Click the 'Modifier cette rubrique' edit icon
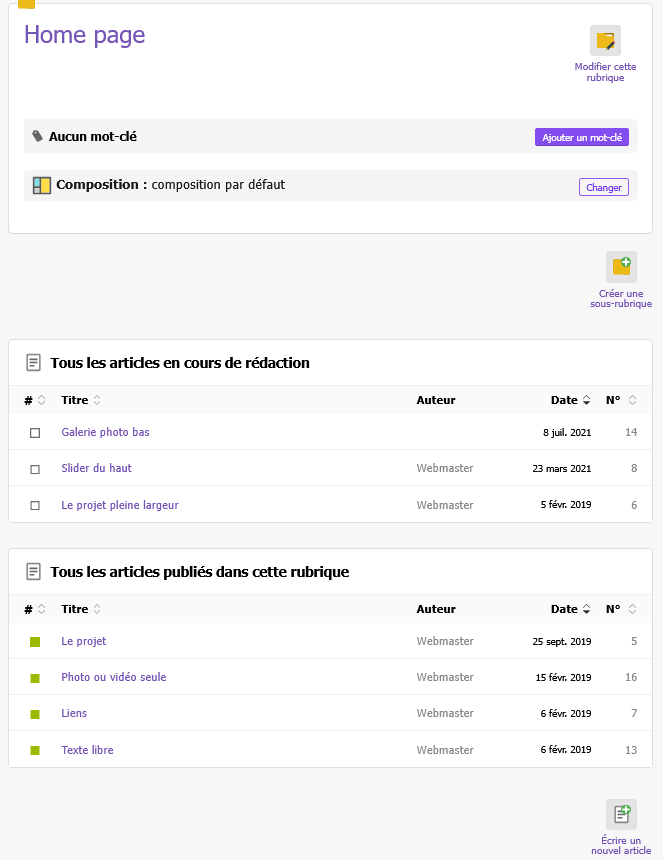This screenshot has width=663, height=860. coord(605,41)
